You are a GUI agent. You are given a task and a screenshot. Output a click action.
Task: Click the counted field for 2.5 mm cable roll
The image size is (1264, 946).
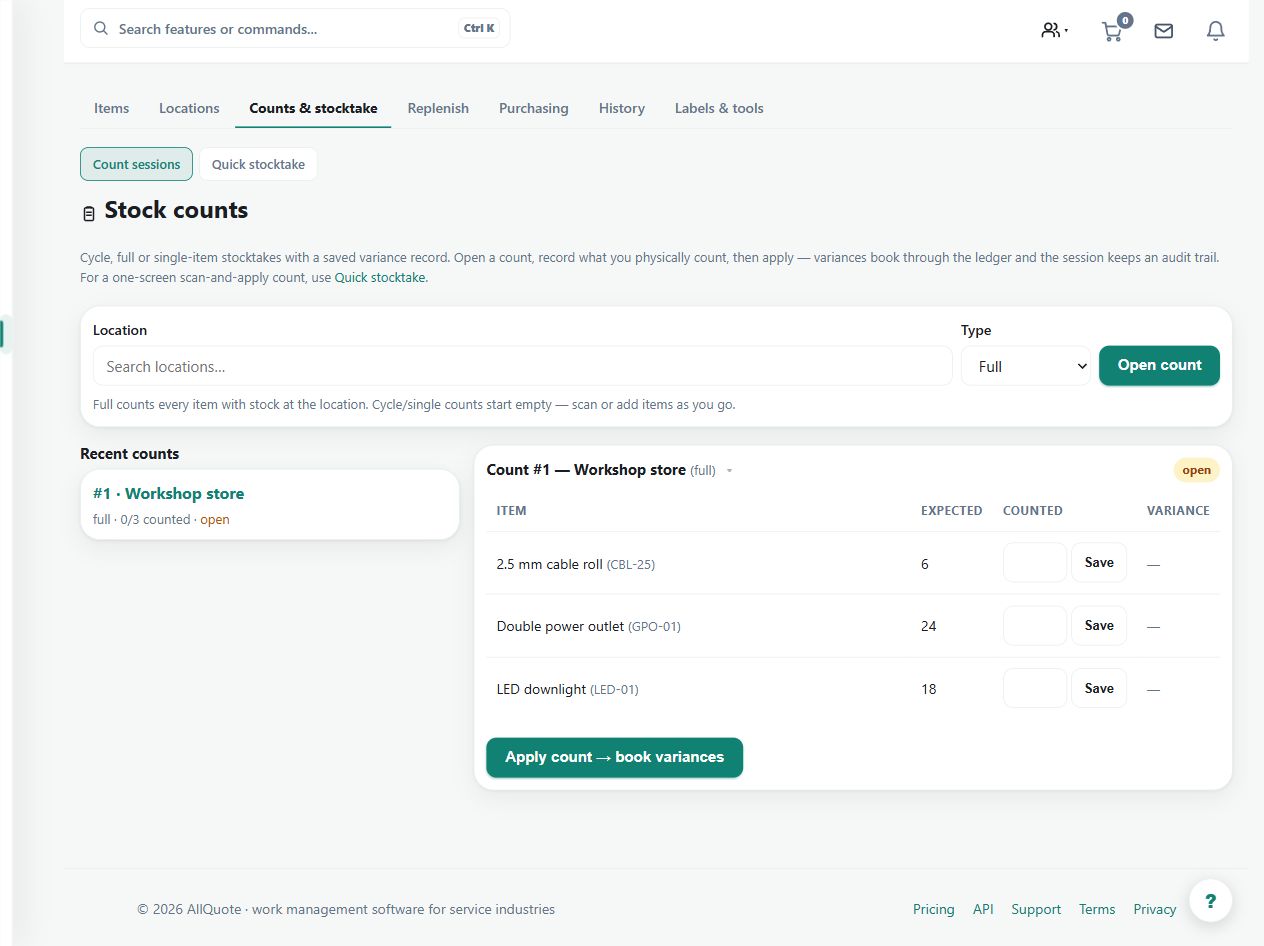coord(1035,562)
